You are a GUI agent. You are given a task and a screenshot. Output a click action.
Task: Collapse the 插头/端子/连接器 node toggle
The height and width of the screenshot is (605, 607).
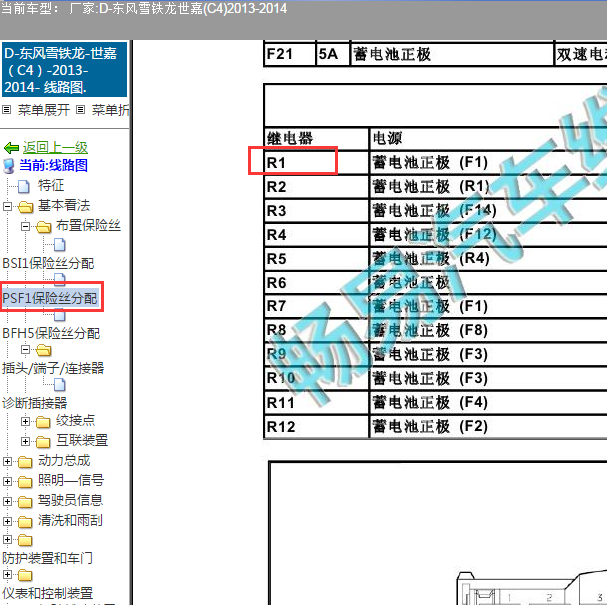pos(25,350)
